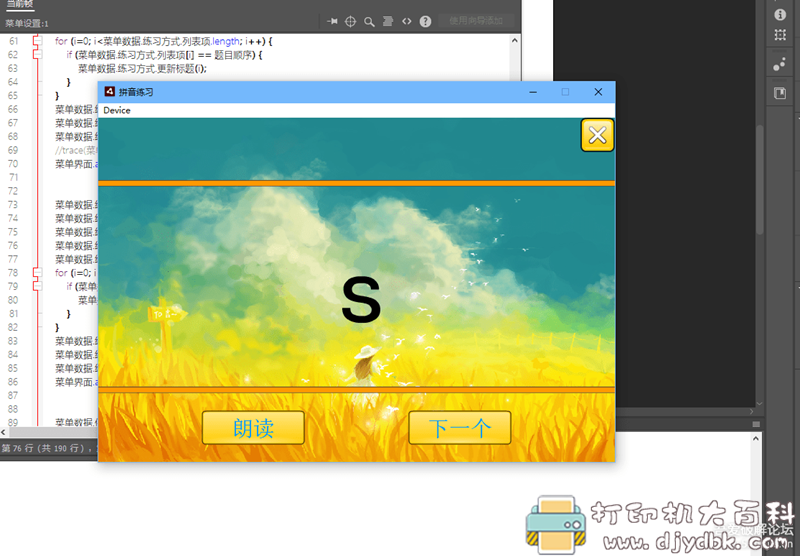Open the Info panel icon in right dock

pyautogui.click(x=780, y=14)
